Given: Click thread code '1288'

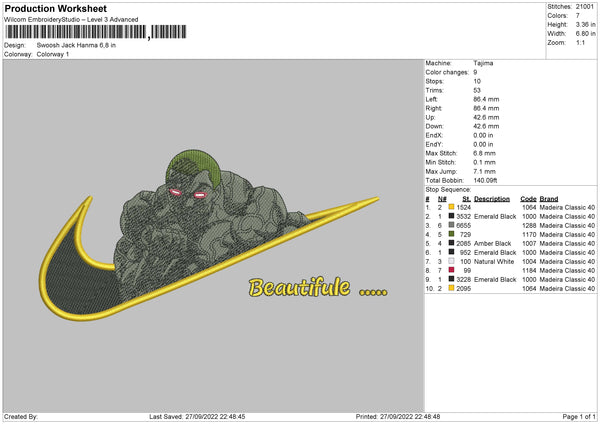Looking at the screenshot, I should coord(529,226).
